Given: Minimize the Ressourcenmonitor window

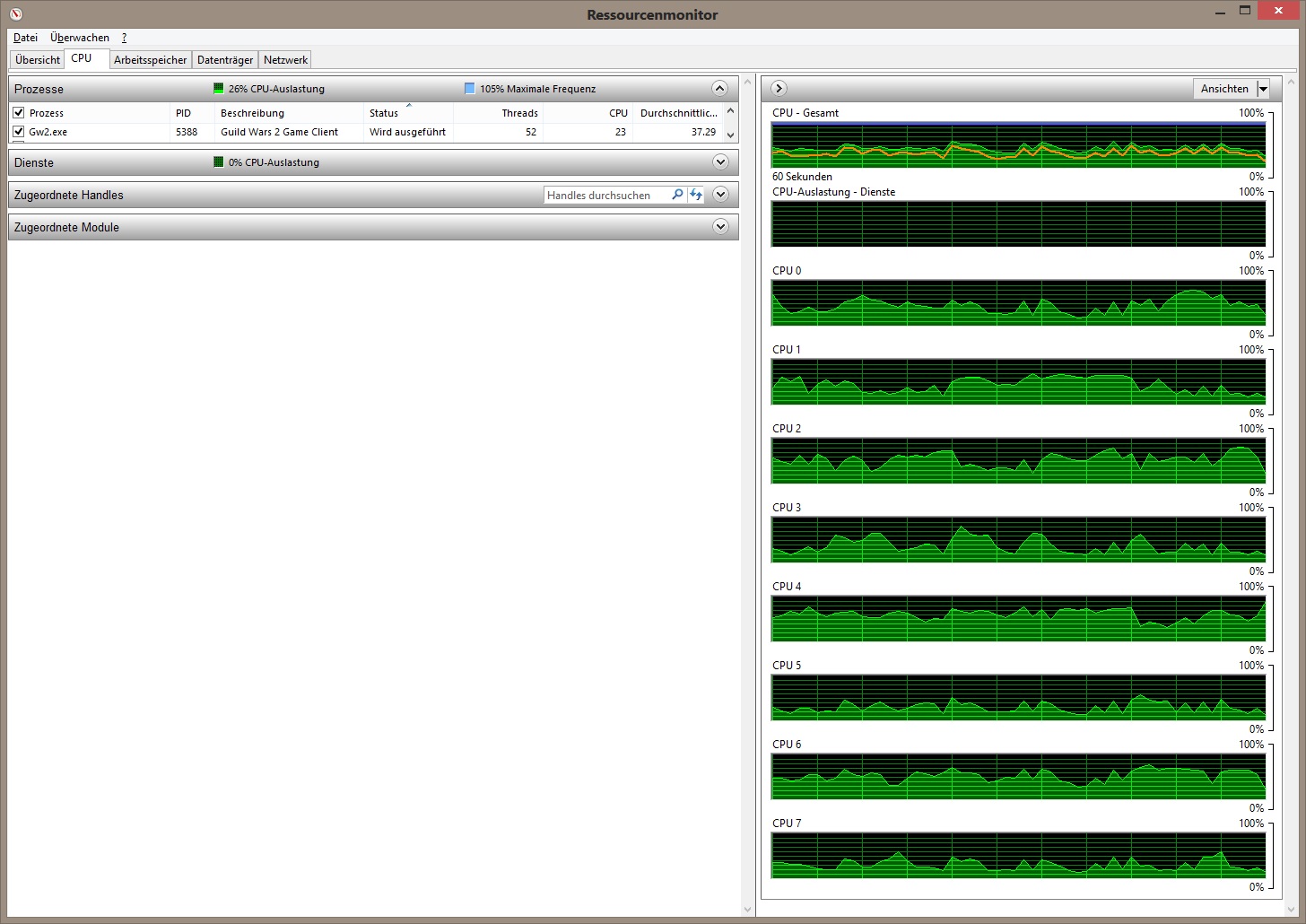Looking at the screenshot, I should tap(1220, 11).
